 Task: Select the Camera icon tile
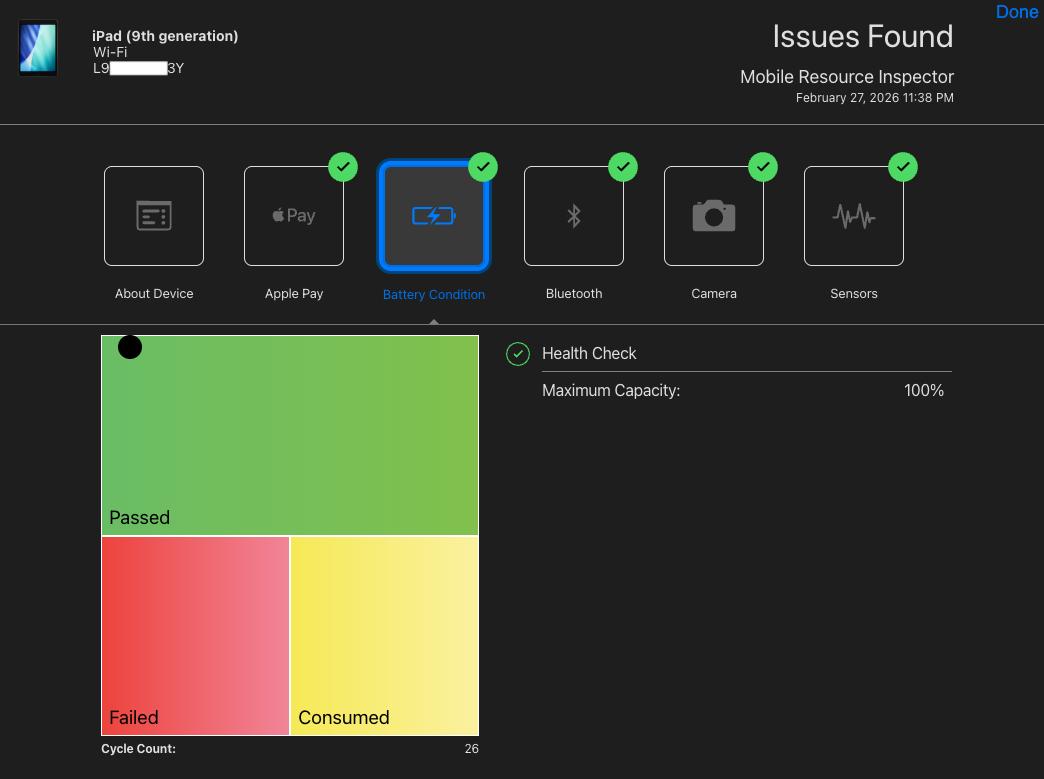[714, 216]
